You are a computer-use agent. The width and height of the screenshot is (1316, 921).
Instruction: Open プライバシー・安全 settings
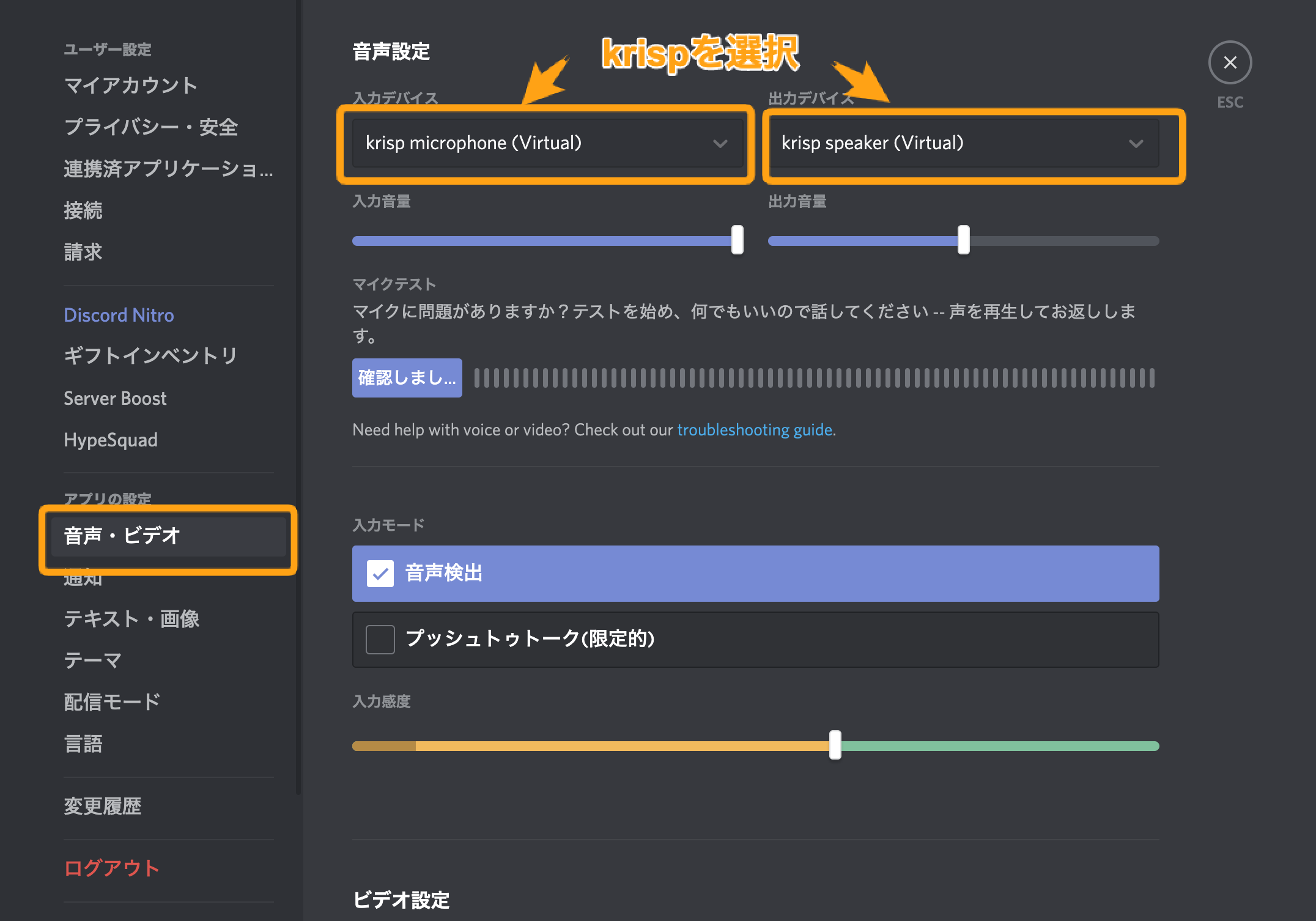151,127
